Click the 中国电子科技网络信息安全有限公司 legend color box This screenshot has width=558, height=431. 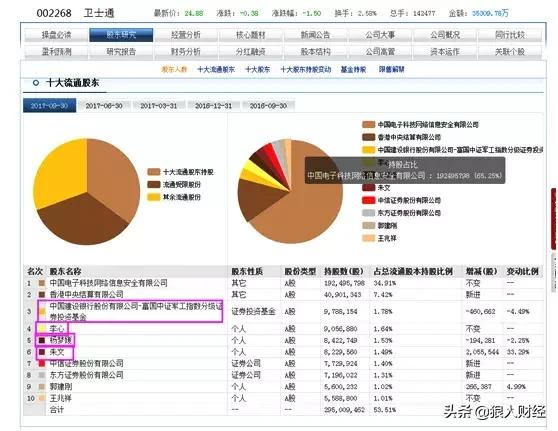tap(369, 124)
